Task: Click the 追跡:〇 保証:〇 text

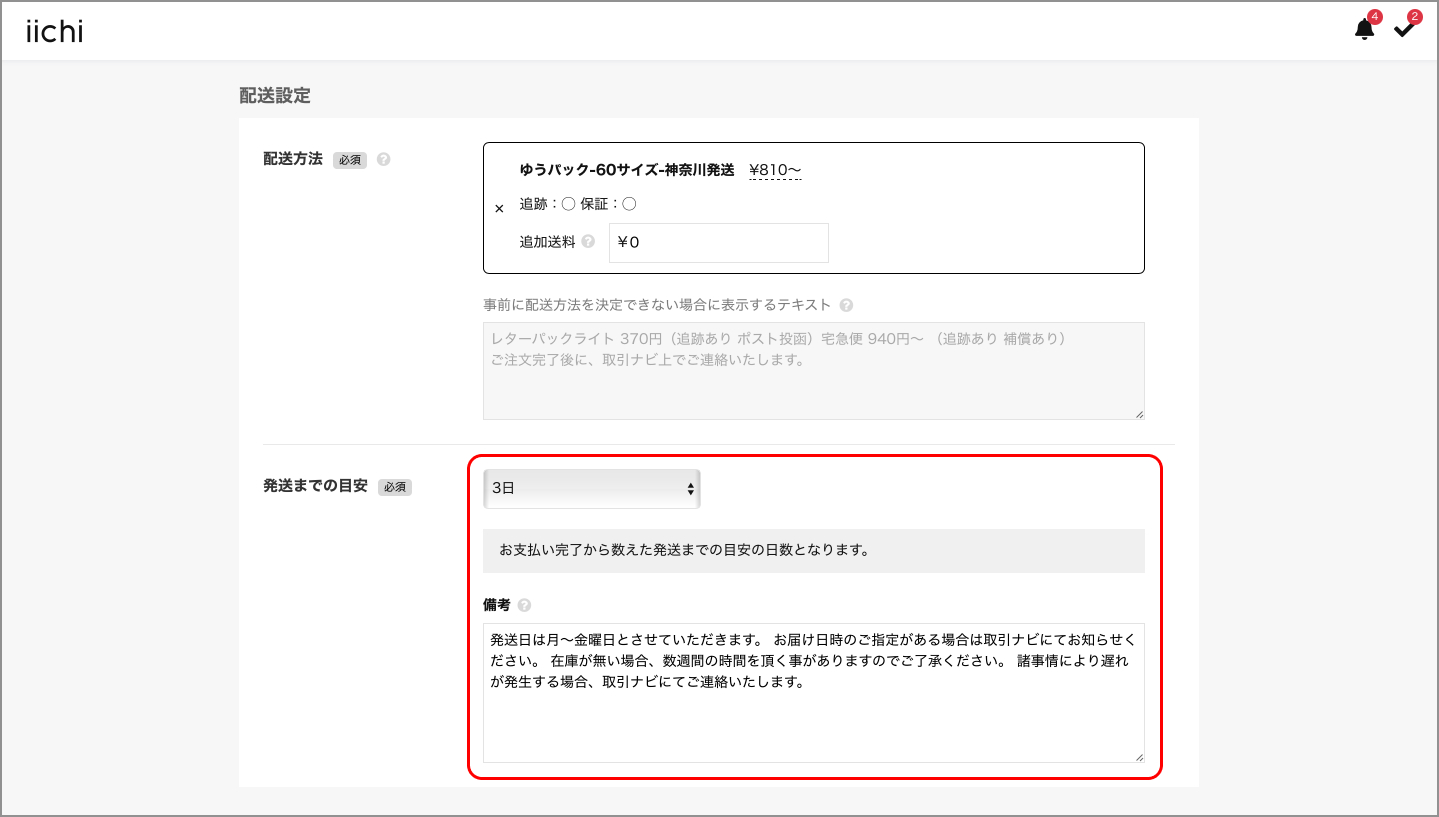Action: tap(578, 204)
